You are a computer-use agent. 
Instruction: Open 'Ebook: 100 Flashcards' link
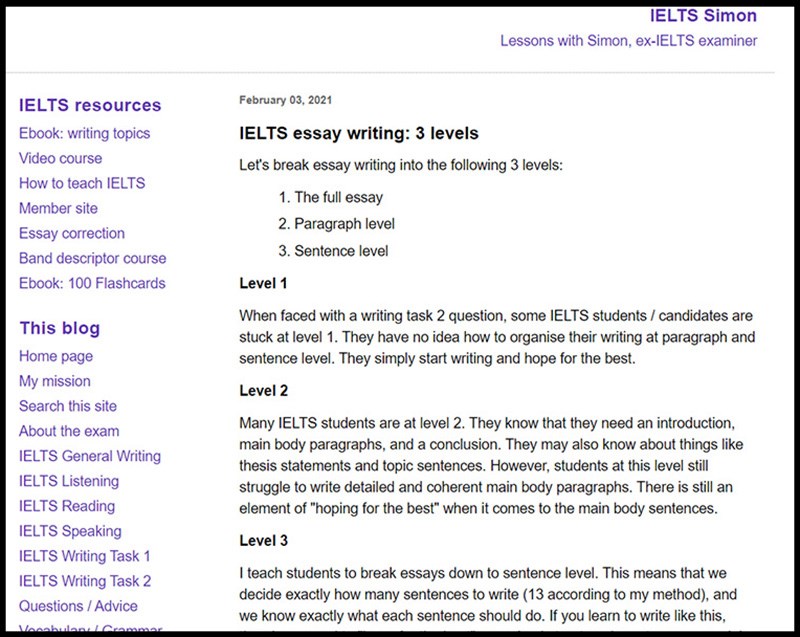click(92, 283)
